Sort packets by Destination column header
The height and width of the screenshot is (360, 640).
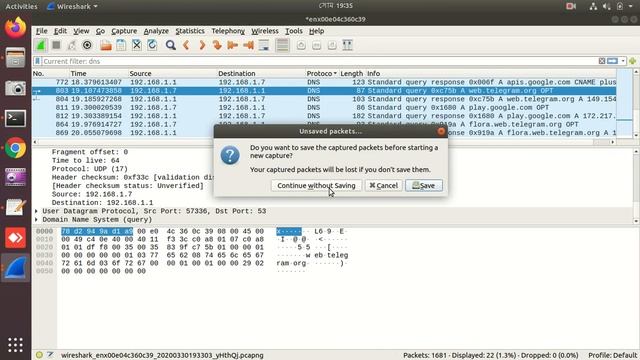coord(261,73)
